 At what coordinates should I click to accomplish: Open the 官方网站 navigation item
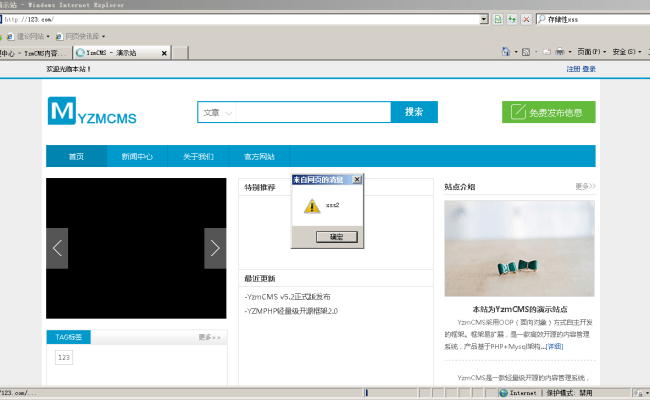(x=259, y=156)
